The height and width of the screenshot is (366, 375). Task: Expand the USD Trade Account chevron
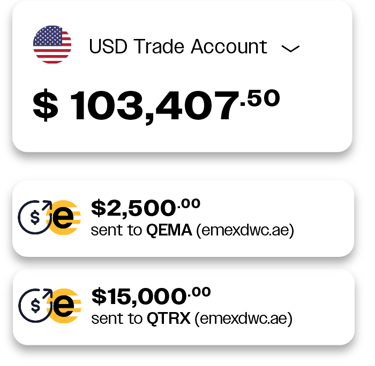[290, 49]
